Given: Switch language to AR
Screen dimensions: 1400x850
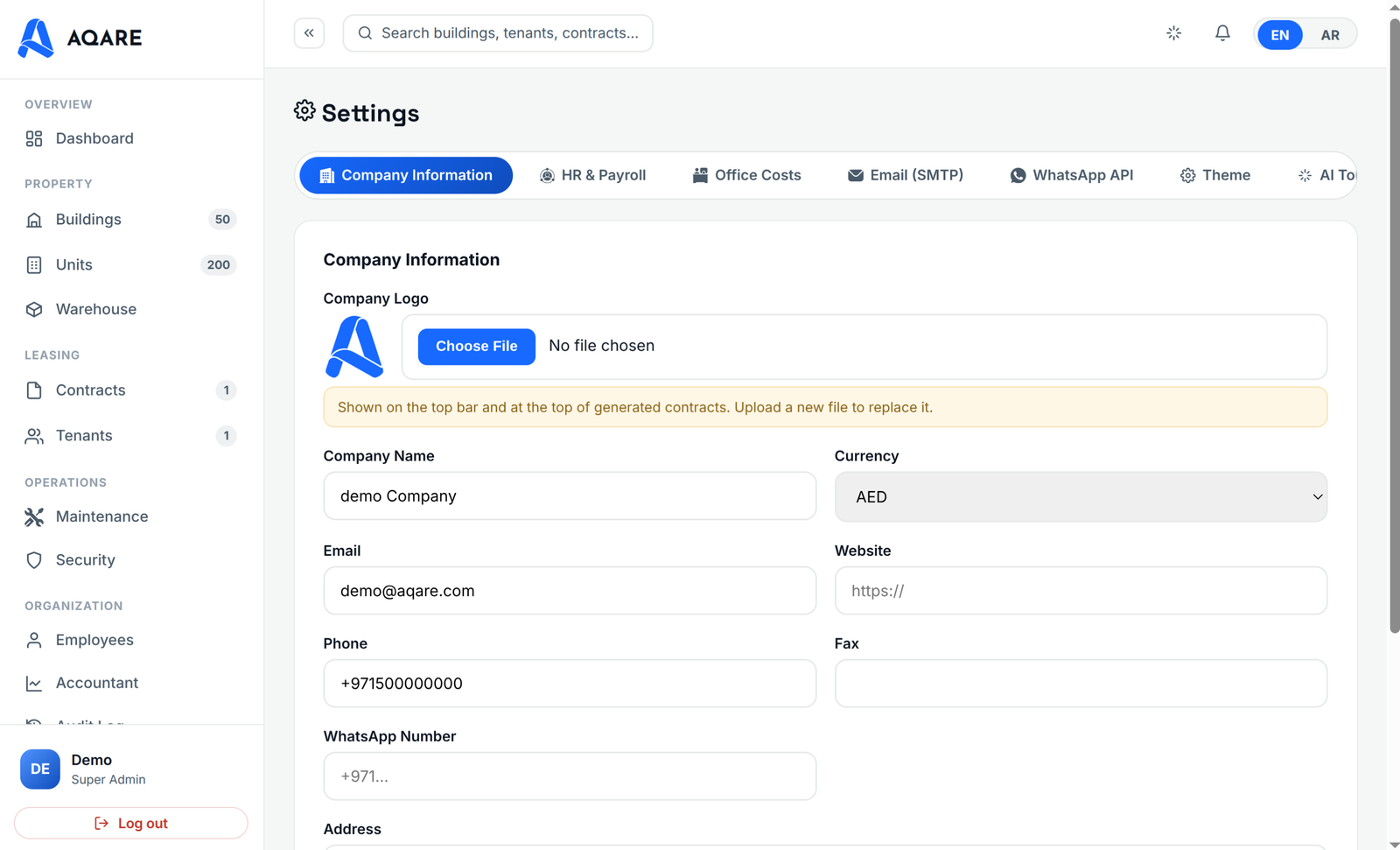Looking at the screenshot, I should [x=1330, y=35].
